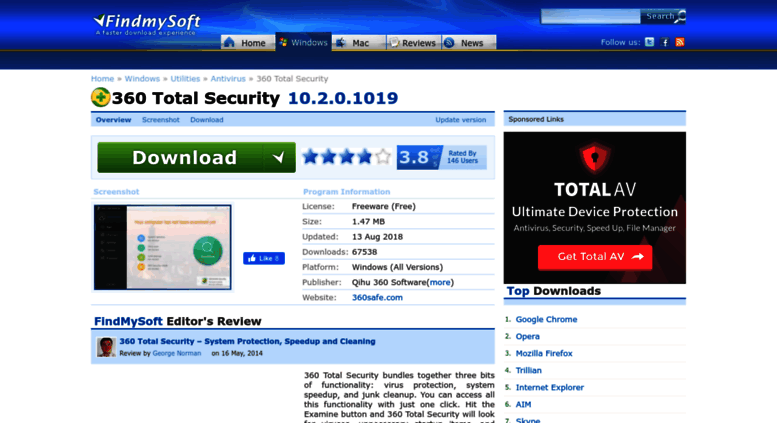Open the RSS feed icon
The image size is (777, 423).
[x=680, y=42]
